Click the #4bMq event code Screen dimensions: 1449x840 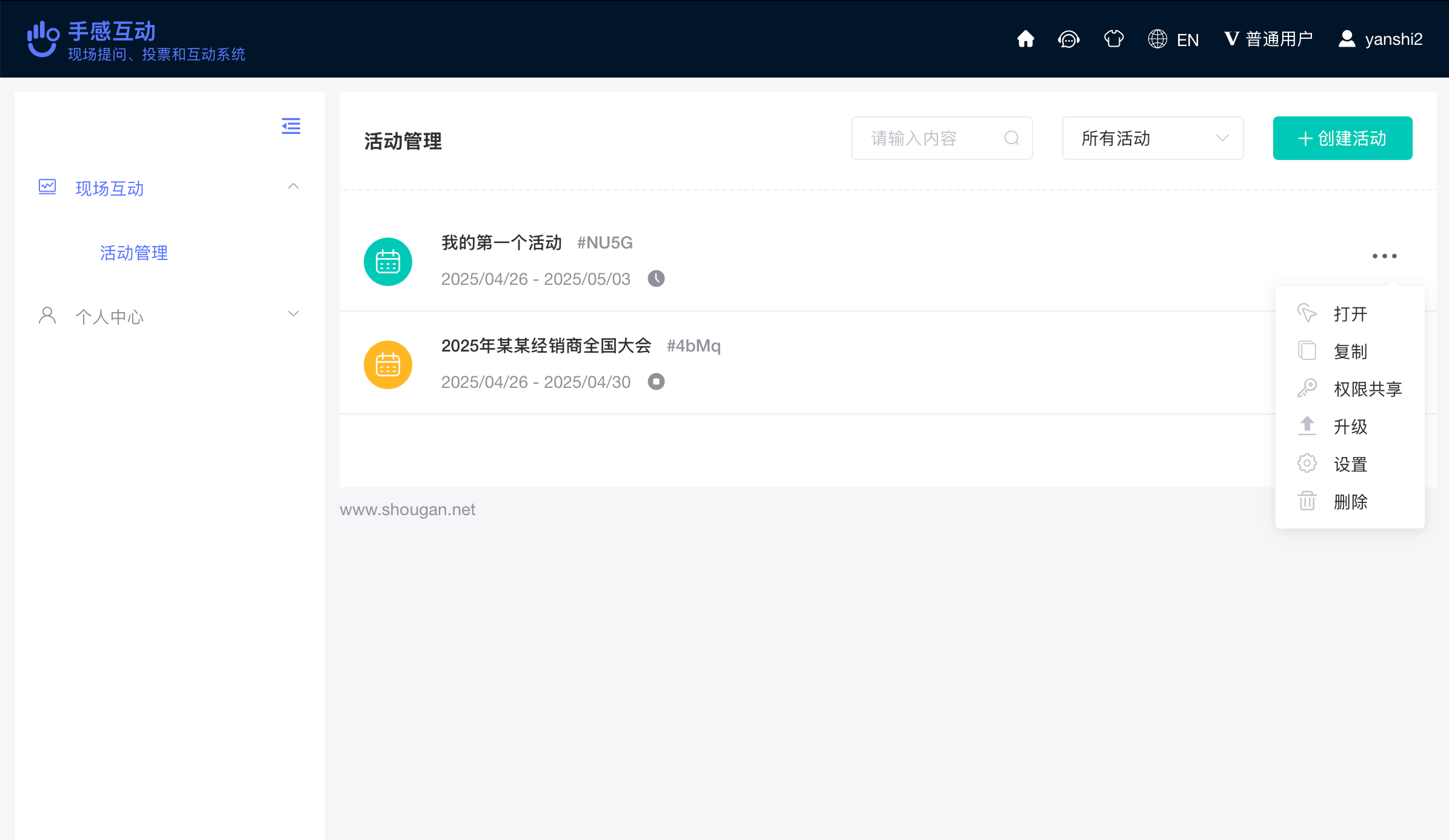[694, 346]
